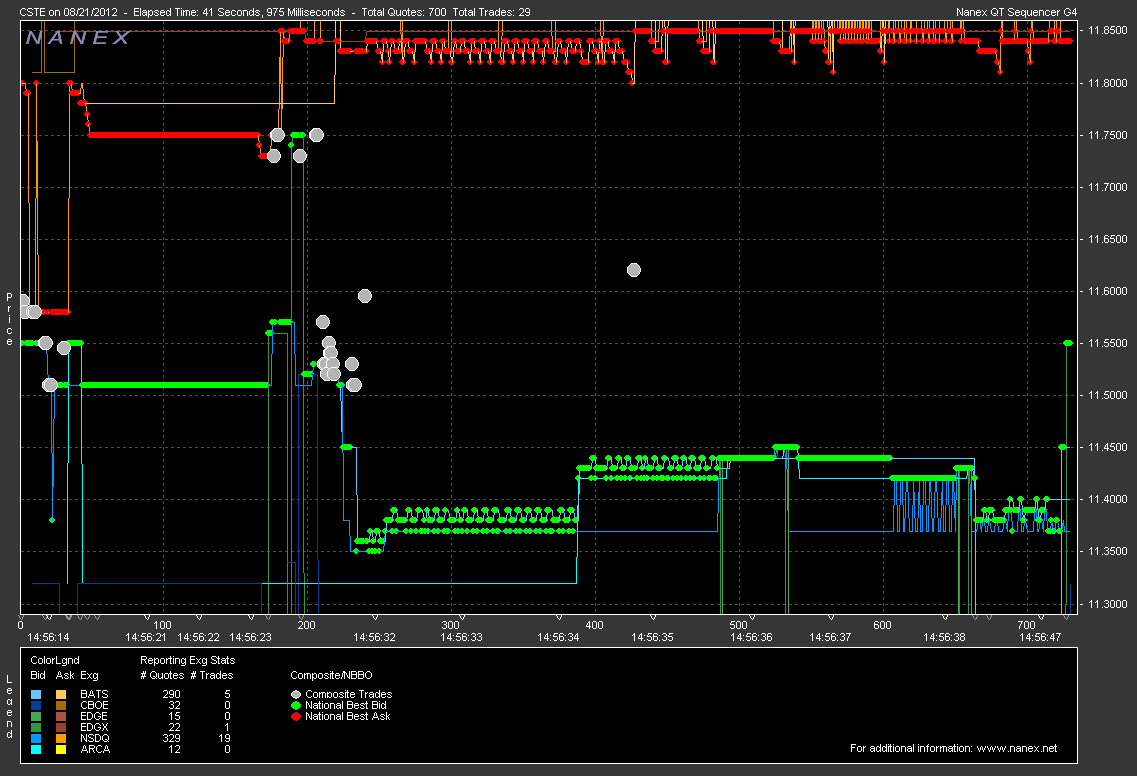Click the NSDQ bid color swatch
Image resolution: width=1137 pixels, height=776 pixels.
pos(36,738)
